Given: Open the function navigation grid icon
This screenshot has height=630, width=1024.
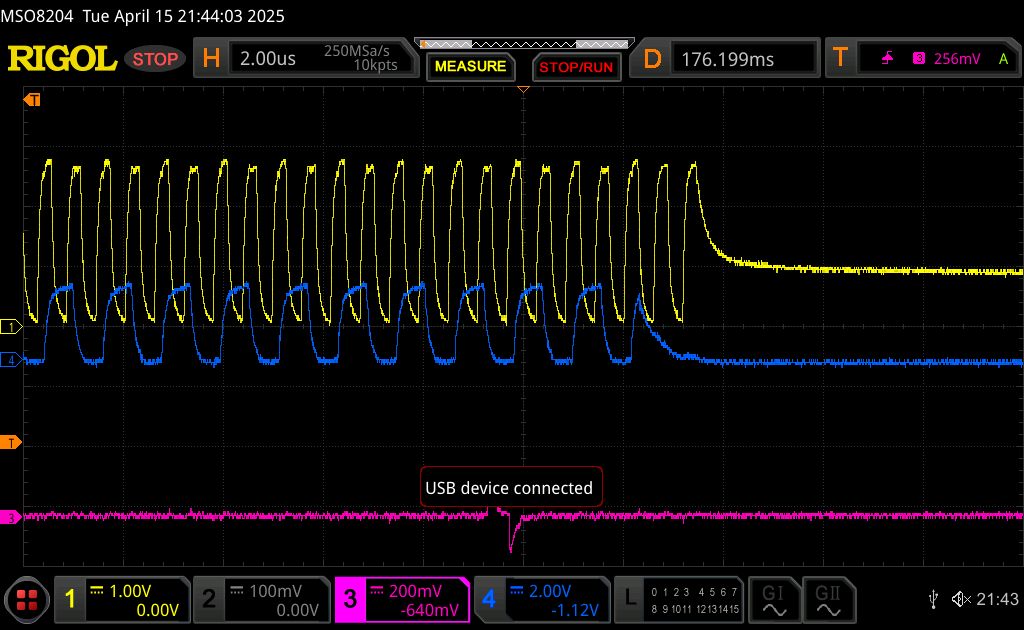Looking at the screenshot, I should pyautogui.click(x=27, y=600).
